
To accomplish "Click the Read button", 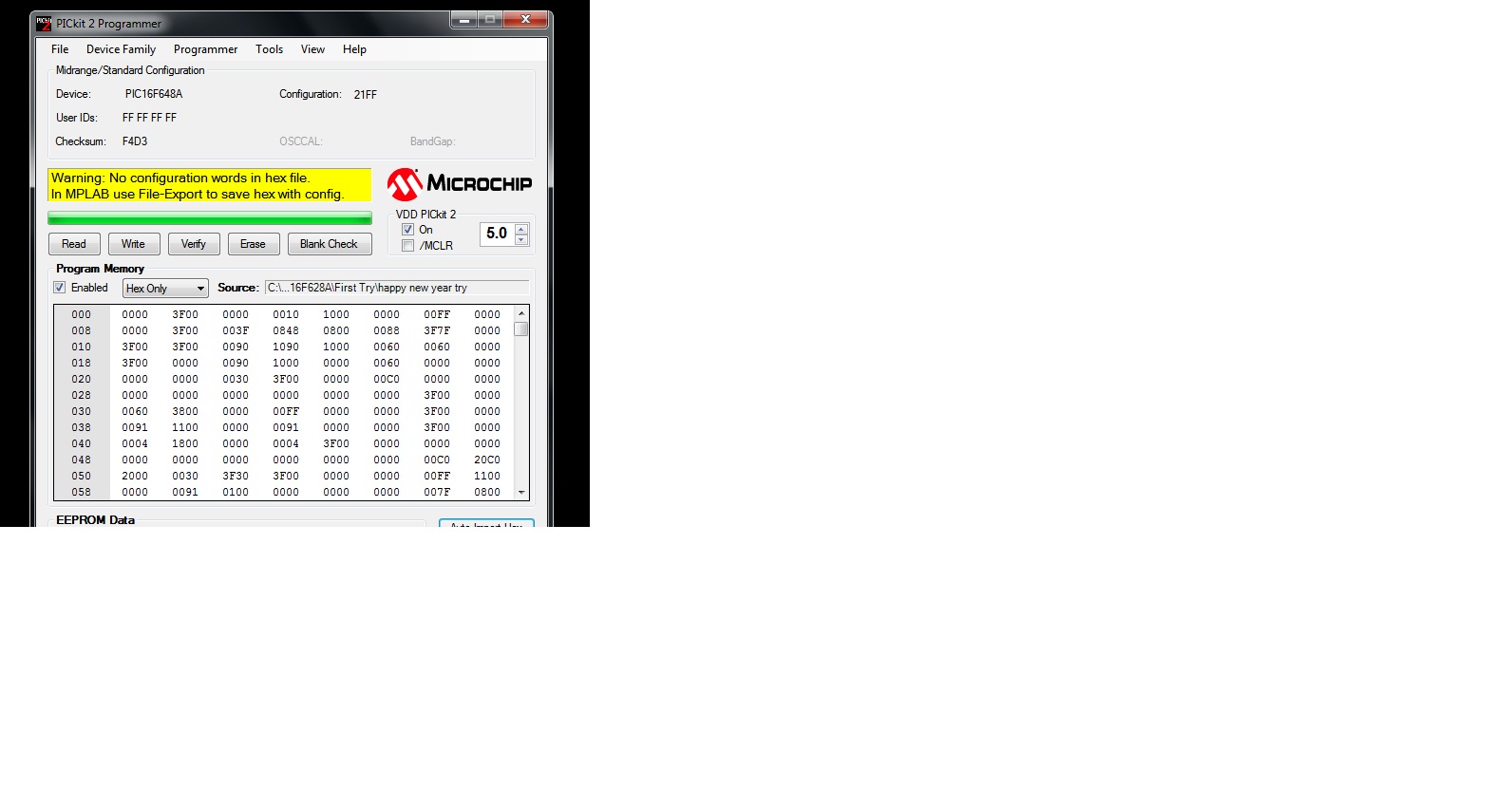I will pos(74,244).
